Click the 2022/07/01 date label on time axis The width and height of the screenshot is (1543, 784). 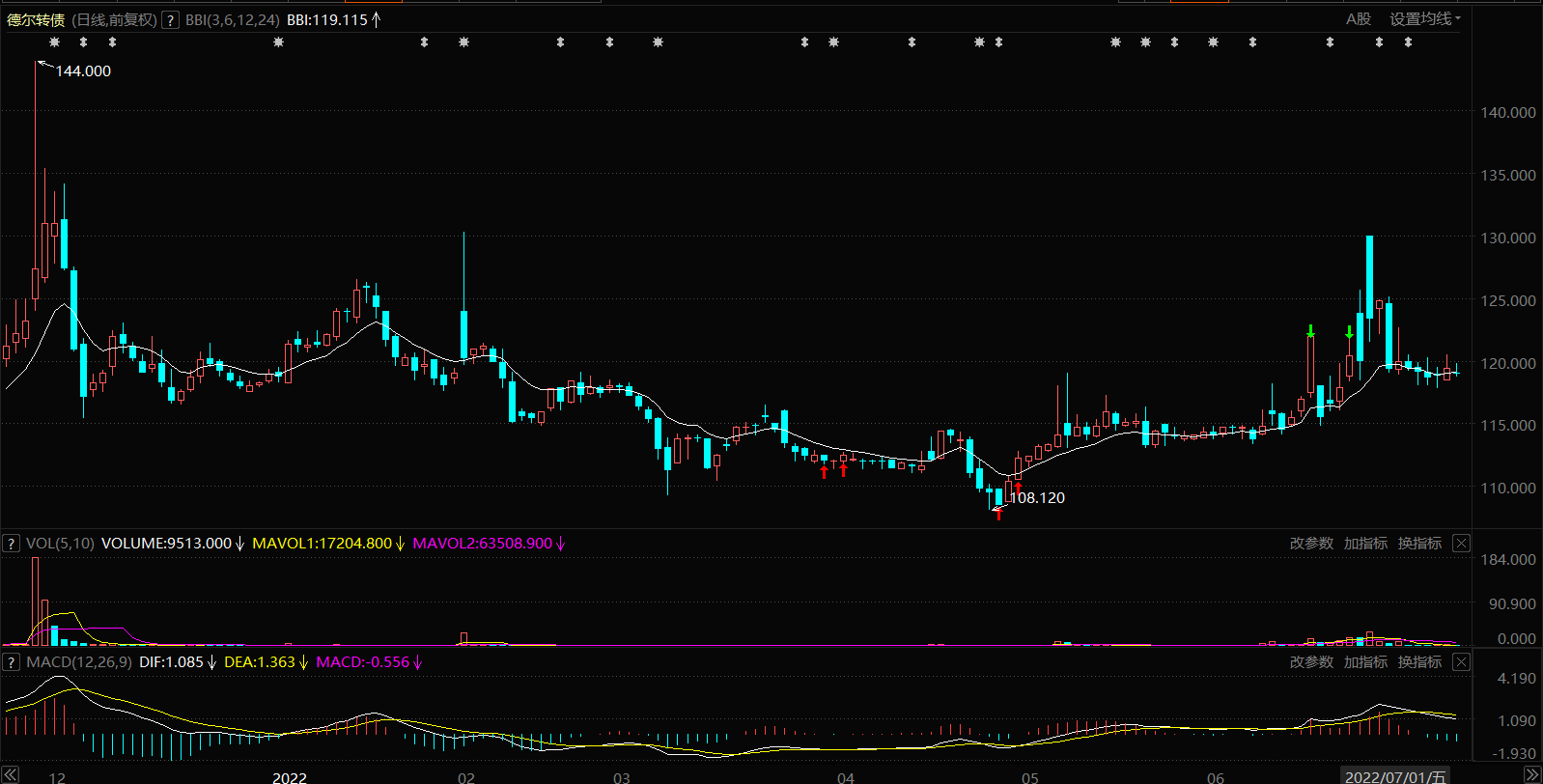[1395, 776]
